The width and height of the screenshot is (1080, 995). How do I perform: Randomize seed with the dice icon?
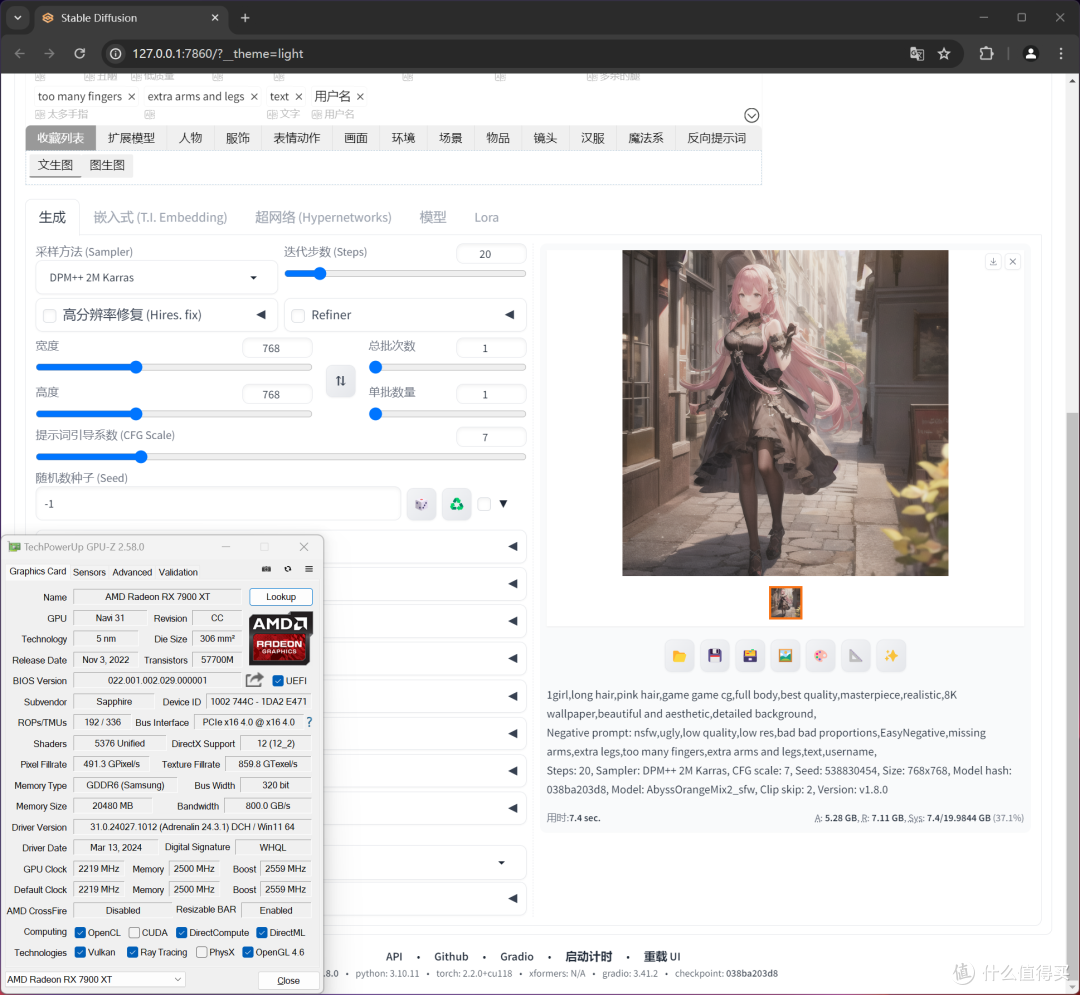pos(422,504)
